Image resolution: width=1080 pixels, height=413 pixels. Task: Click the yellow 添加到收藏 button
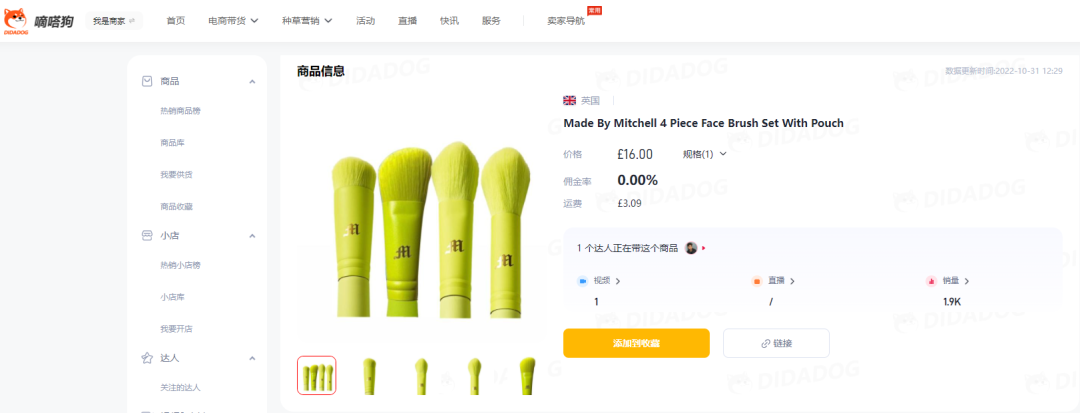[636, 343]
